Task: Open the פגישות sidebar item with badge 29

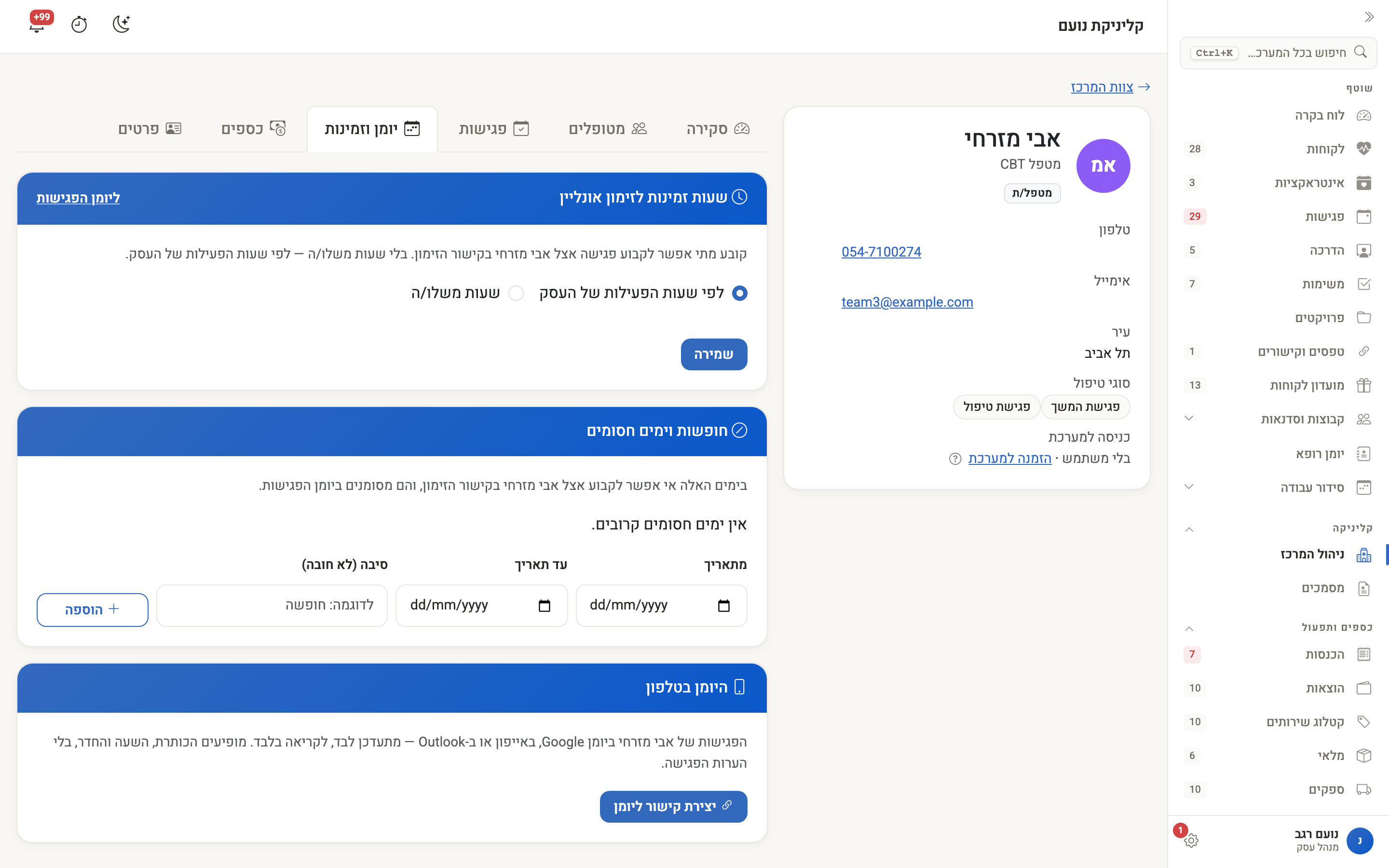Action: click(1278, 217)
